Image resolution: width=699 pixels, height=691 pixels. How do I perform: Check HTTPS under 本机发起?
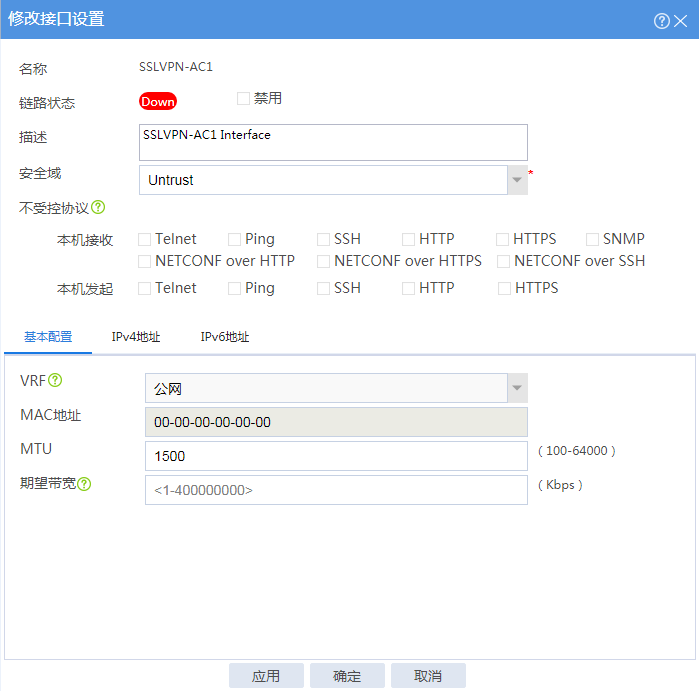tap(504, 288)
